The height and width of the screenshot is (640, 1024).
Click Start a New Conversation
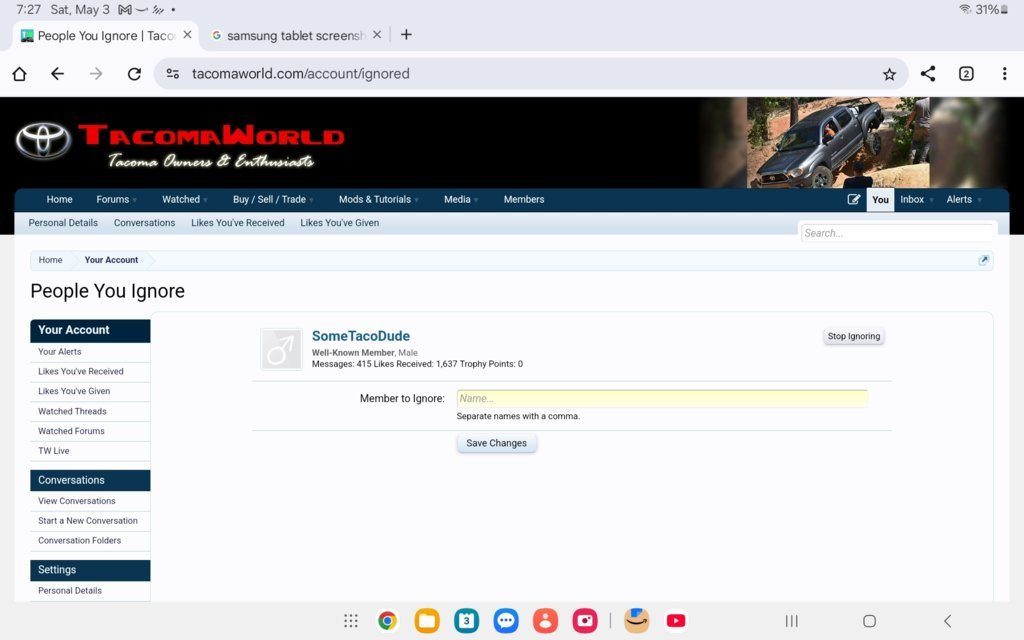tap(90, 521)
